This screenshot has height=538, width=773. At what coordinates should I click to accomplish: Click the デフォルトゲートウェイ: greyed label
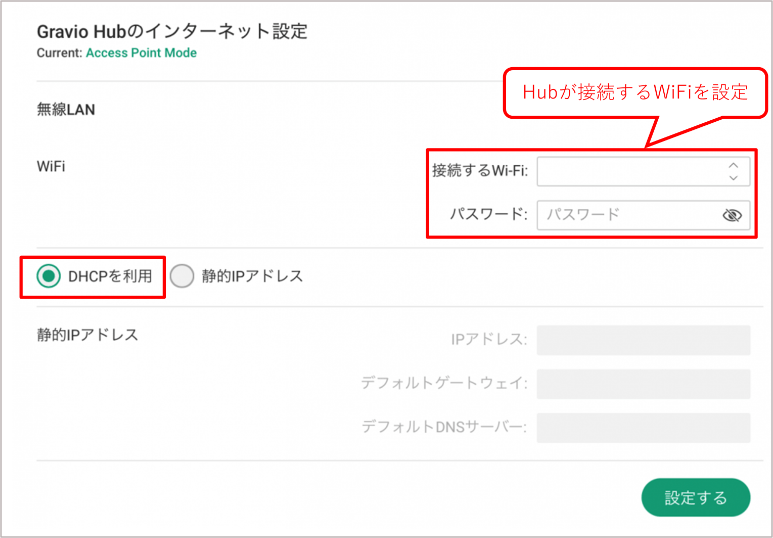coord(444,383)
